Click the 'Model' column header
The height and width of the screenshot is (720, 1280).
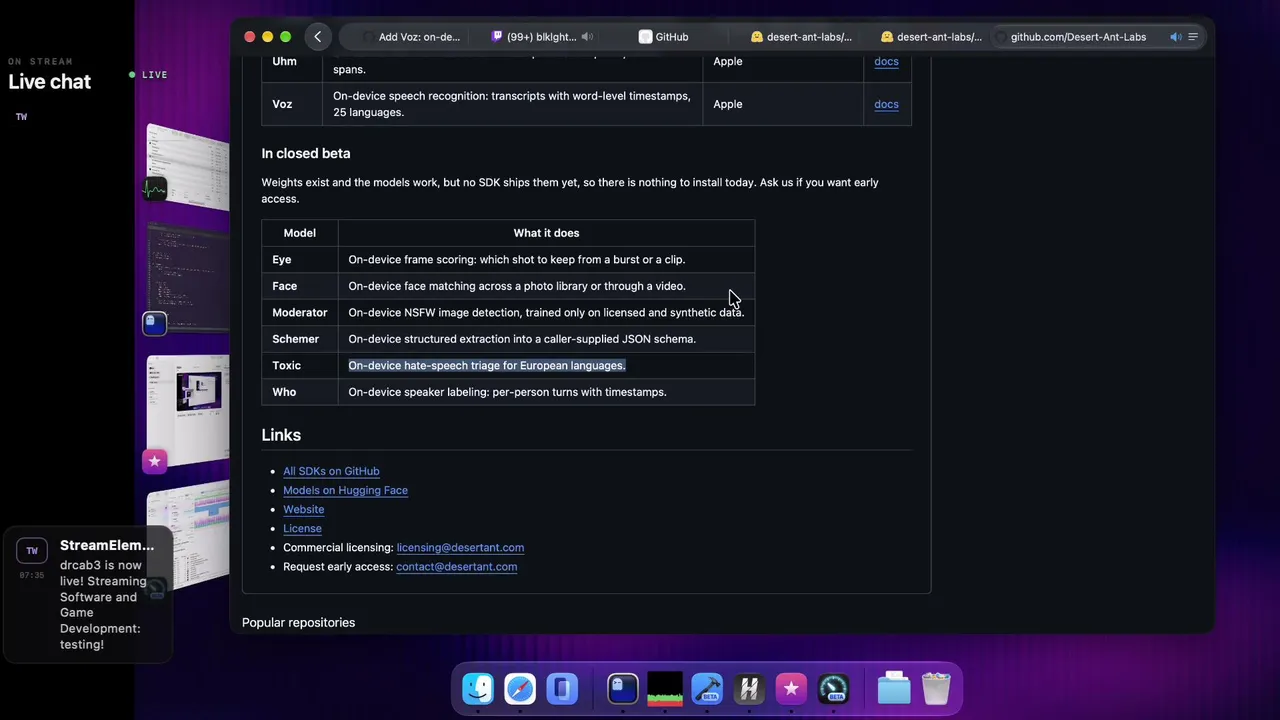(300, 233)
